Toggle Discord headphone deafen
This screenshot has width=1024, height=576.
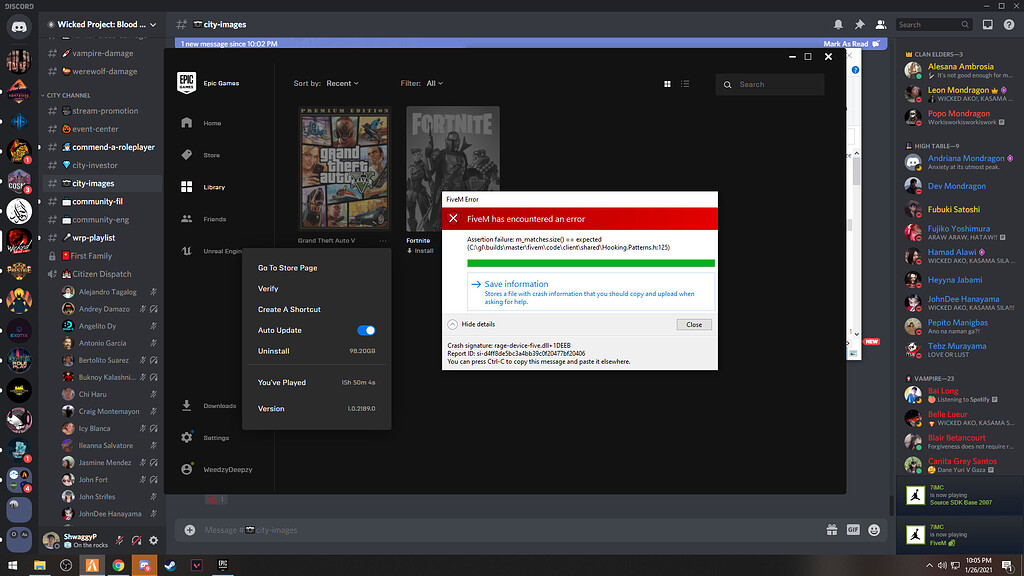(136, 540)
